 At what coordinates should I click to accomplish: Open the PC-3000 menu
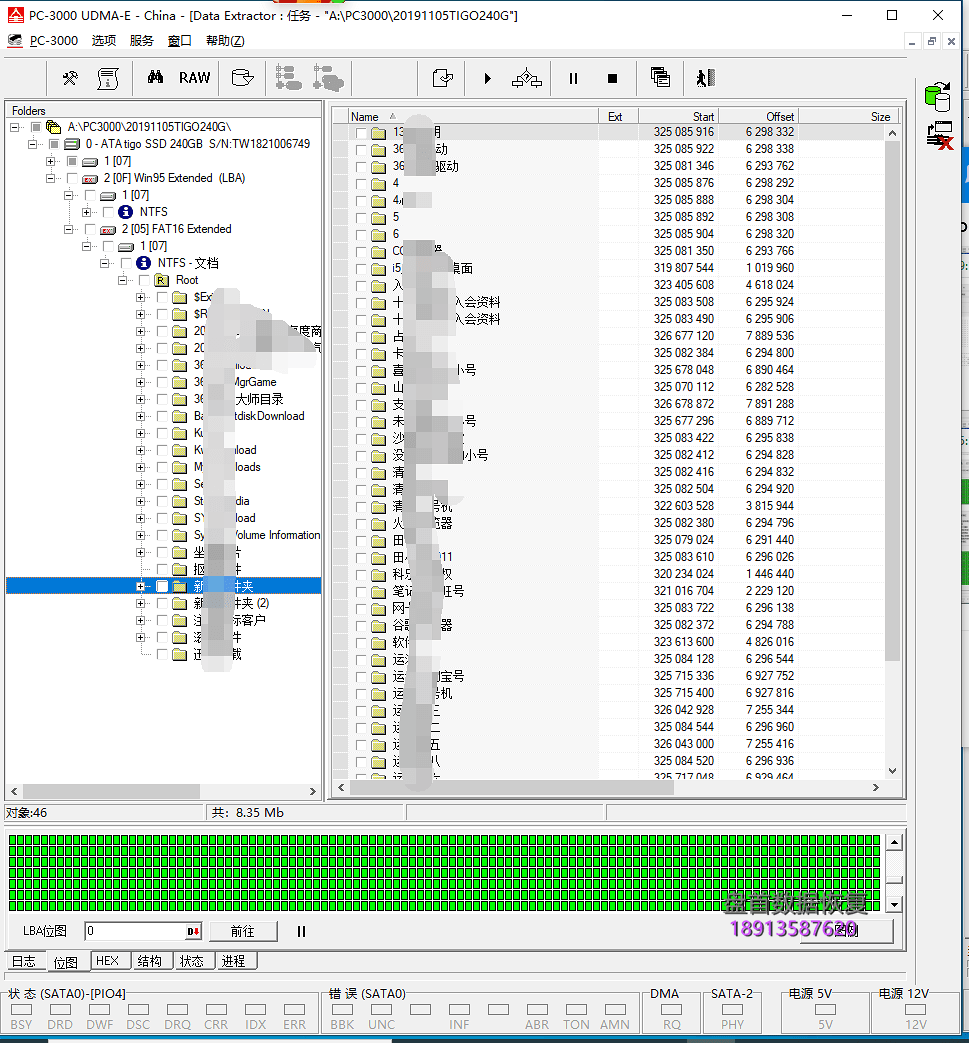point(54,41)
